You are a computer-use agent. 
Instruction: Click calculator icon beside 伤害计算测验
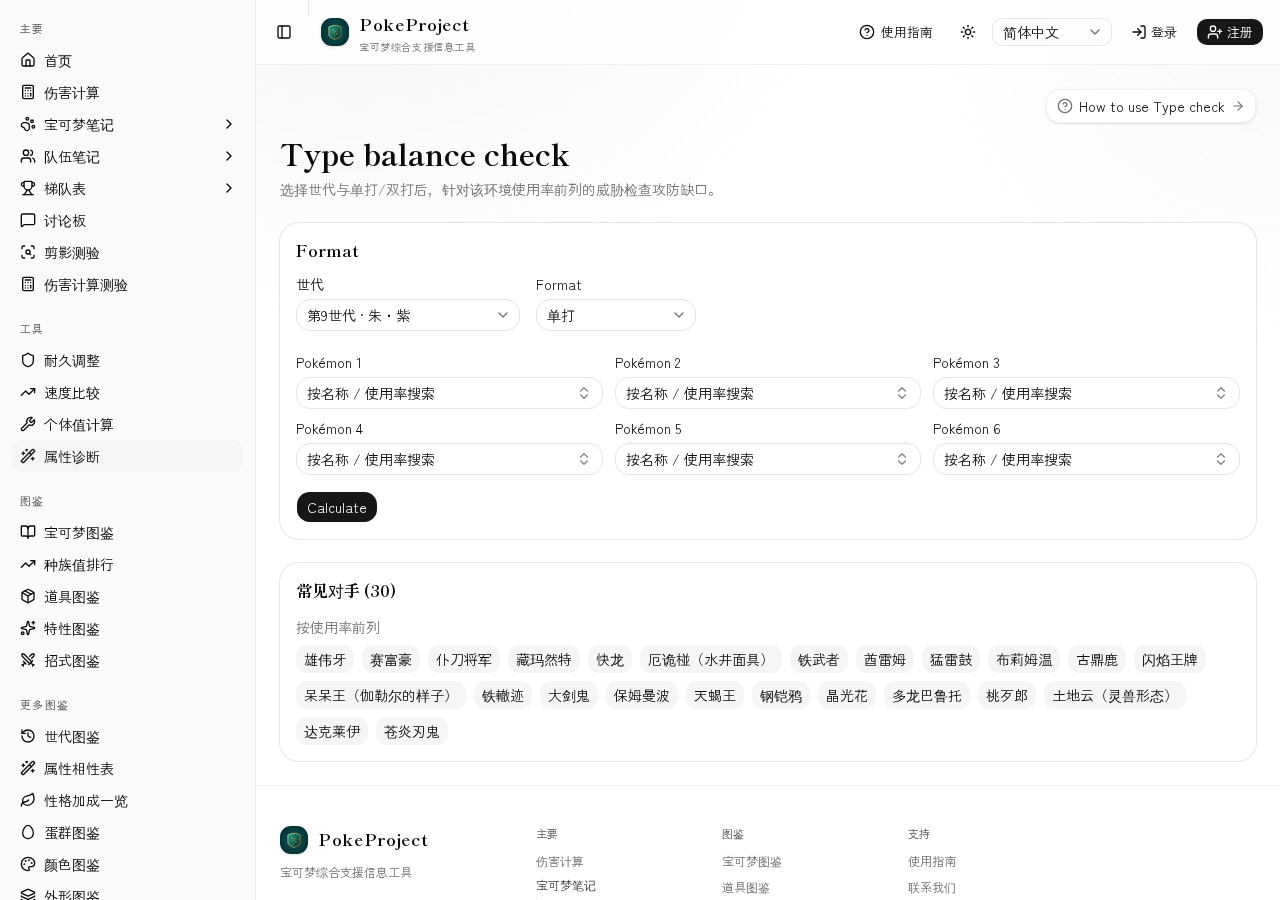click(x=28, y=284)
